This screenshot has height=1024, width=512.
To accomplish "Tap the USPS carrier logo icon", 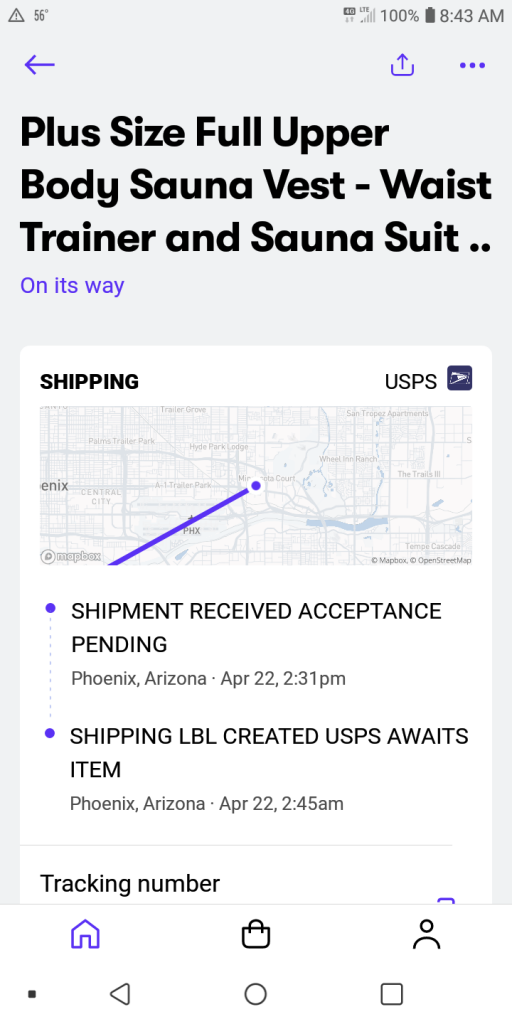I will 459,379.
